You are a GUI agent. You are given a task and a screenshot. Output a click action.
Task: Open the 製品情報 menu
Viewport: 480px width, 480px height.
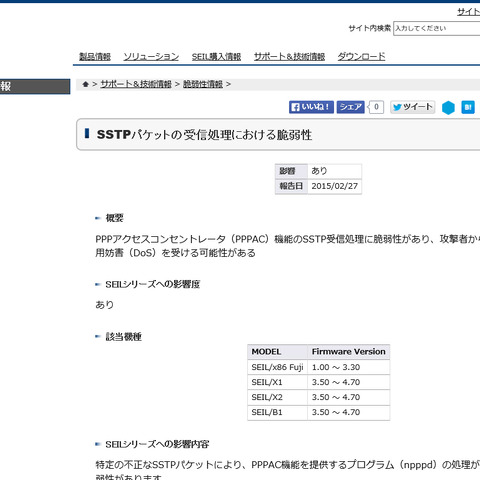click(95, 56)
